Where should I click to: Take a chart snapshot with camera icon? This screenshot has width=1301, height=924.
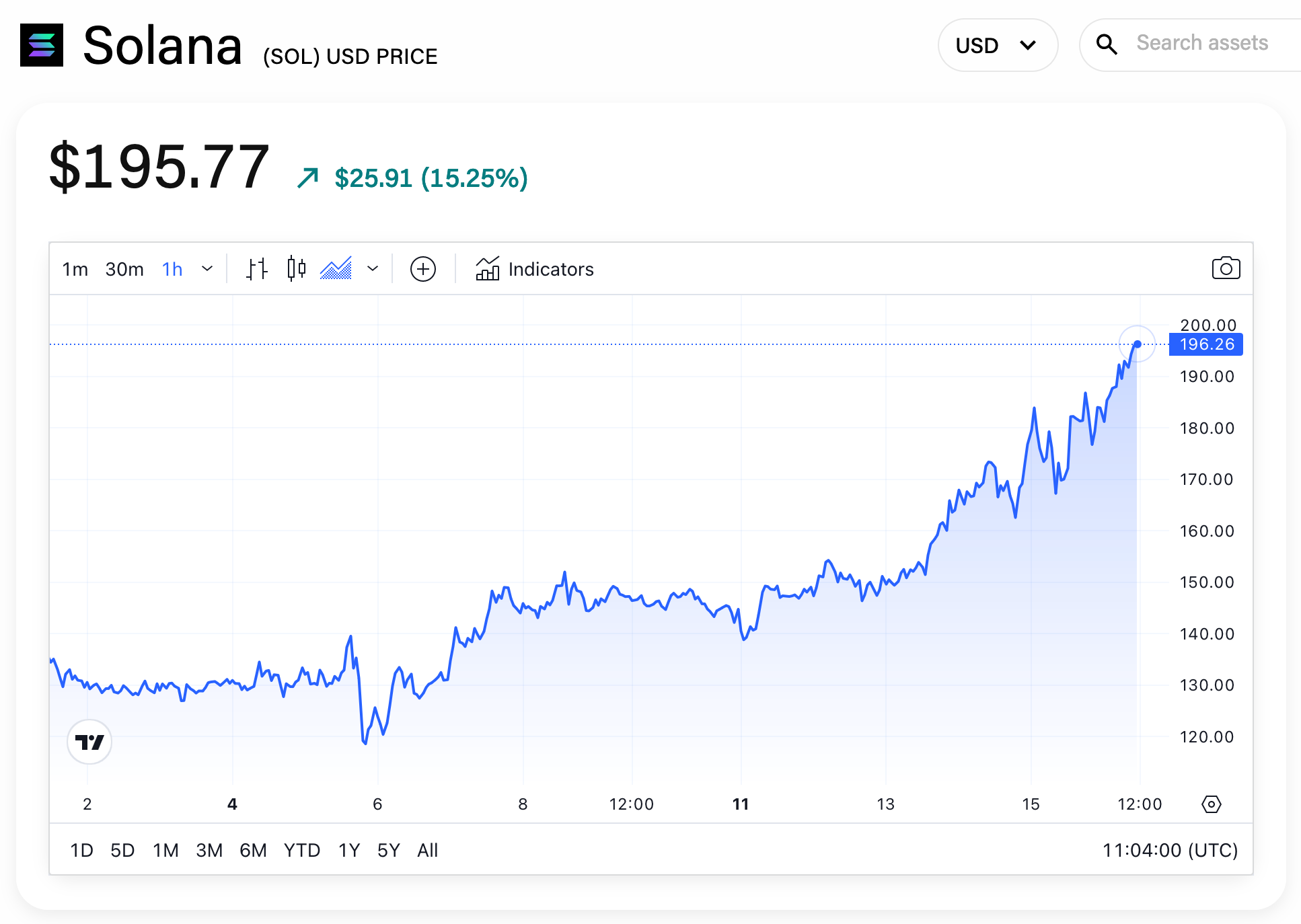1226,268
